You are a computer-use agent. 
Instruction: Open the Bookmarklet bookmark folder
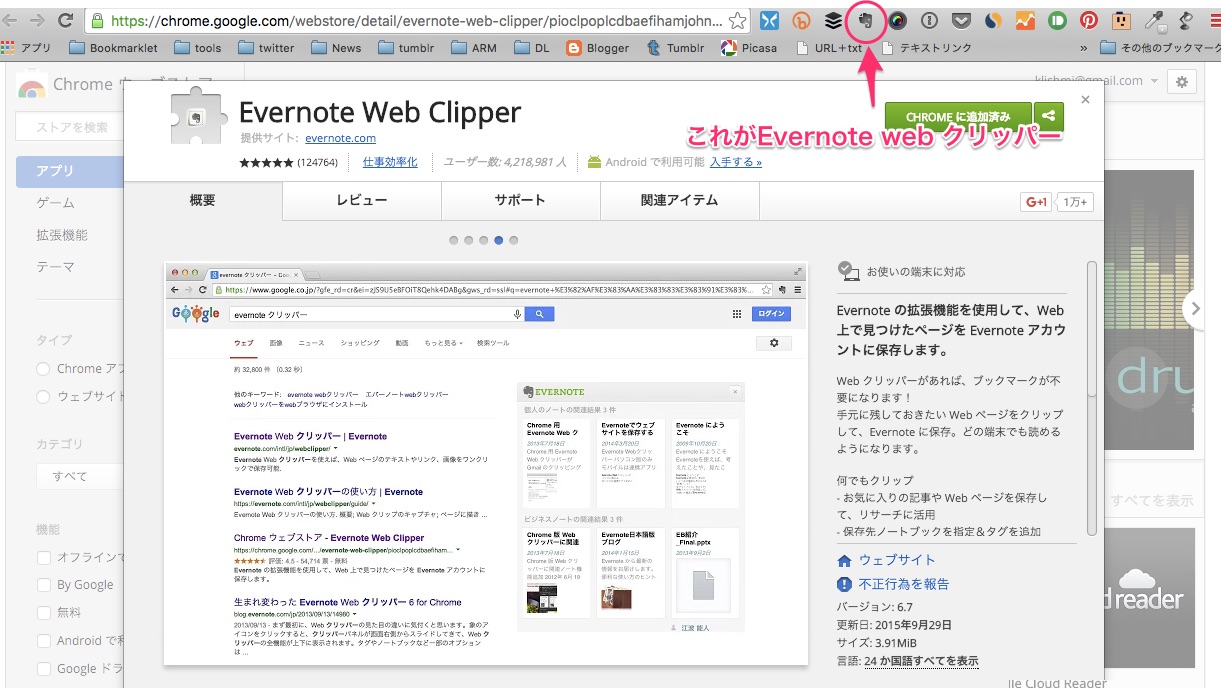(113, 47)
